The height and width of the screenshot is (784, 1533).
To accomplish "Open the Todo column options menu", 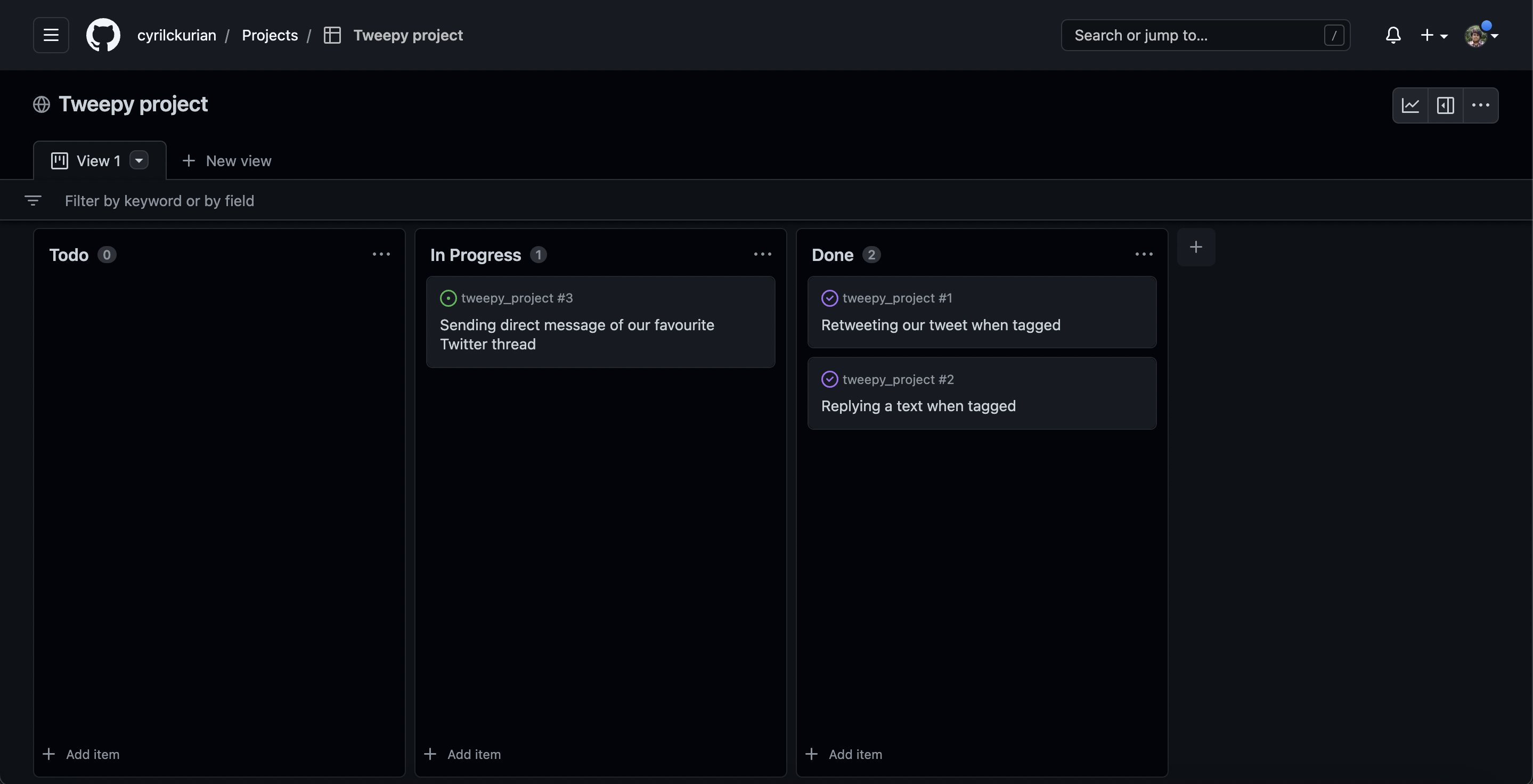I will click(381, 255).
